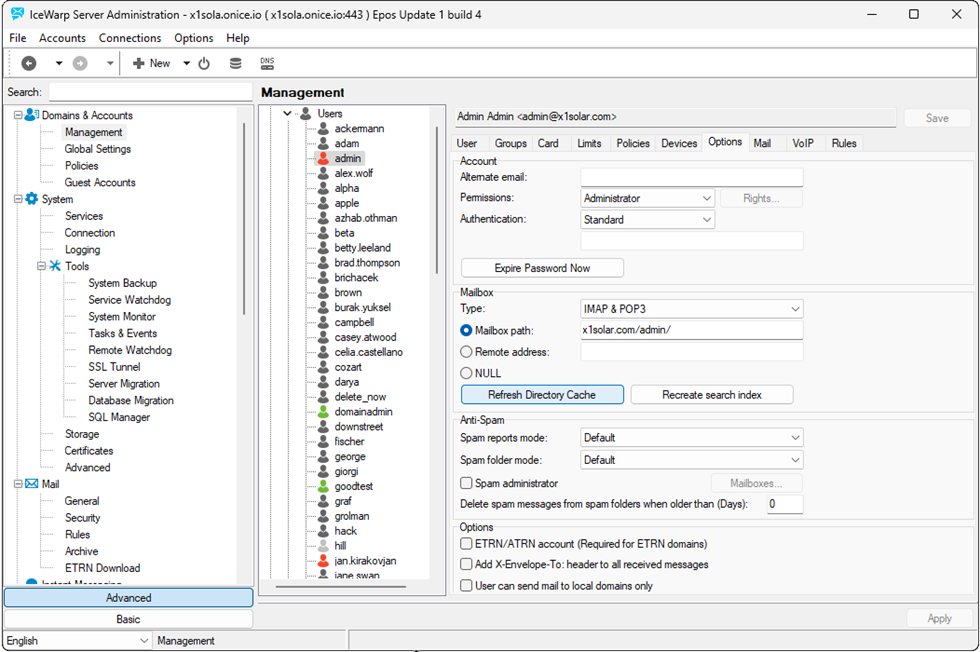The width and height of the screenshot is (980, 652).
Task: Enable the Spam administrator checkbox
Action: pos(466,483)
